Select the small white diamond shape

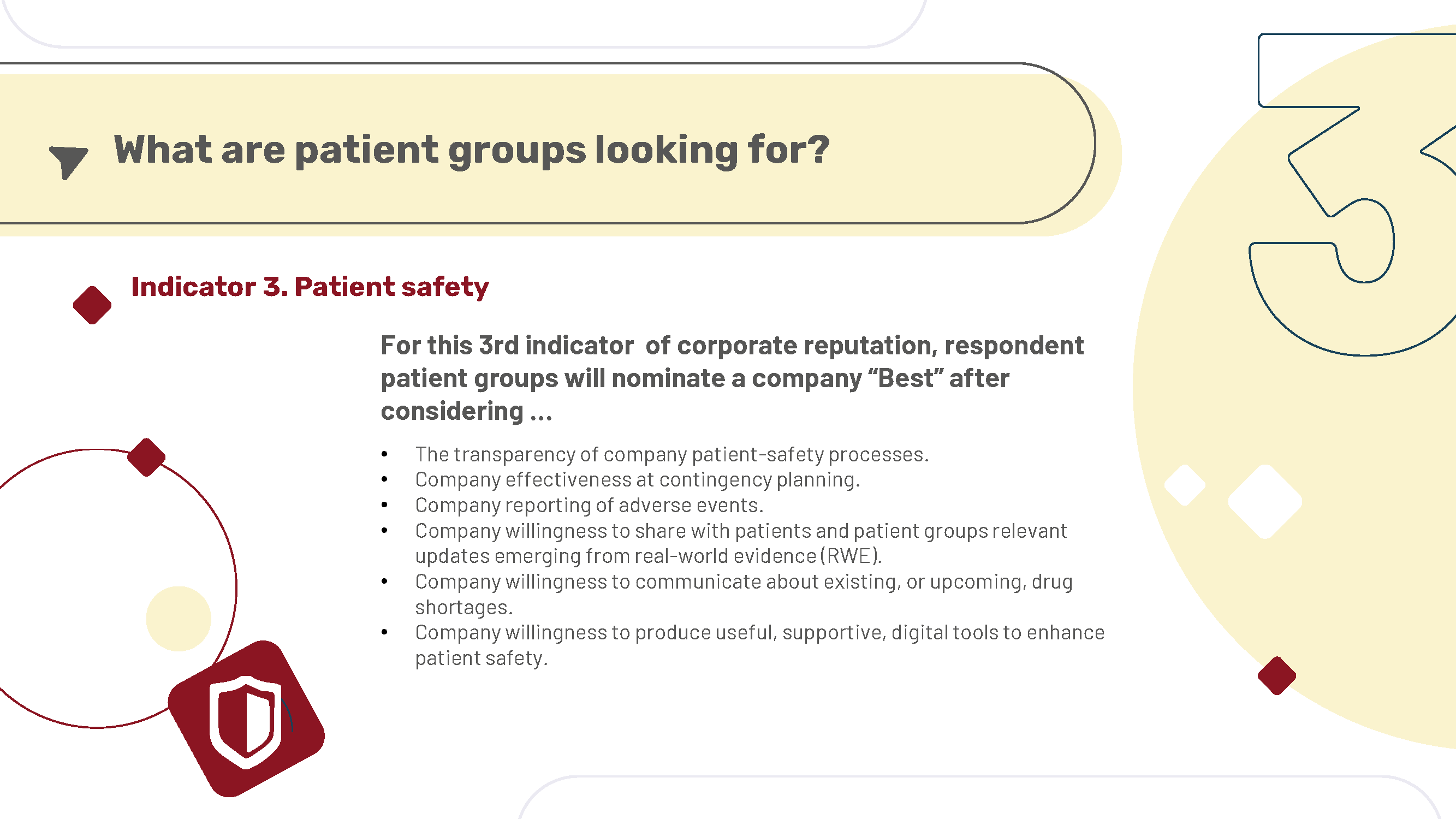coord(1185,485)
